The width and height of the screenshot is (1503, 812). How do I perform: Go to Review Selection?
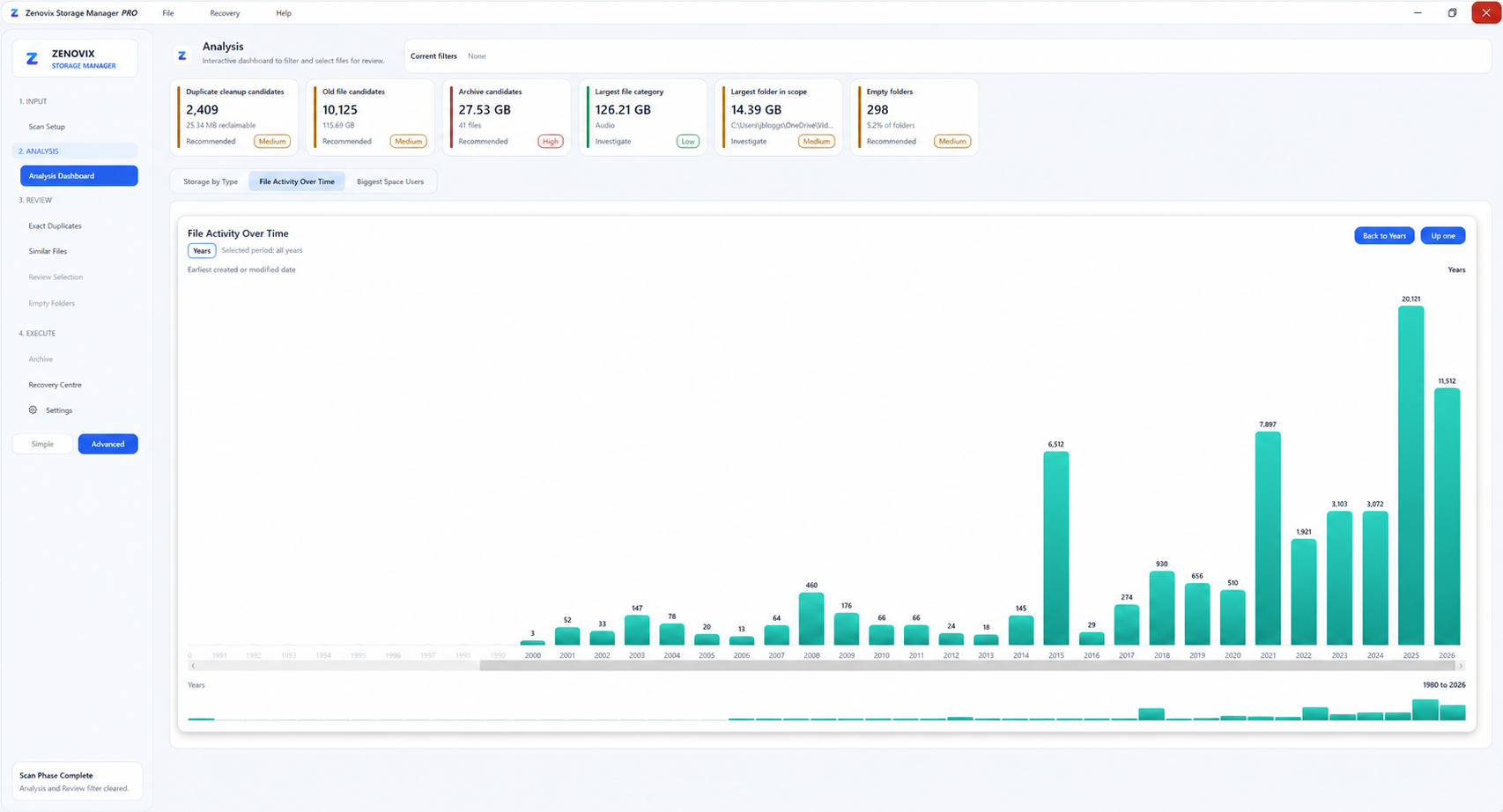click(56, 277)
